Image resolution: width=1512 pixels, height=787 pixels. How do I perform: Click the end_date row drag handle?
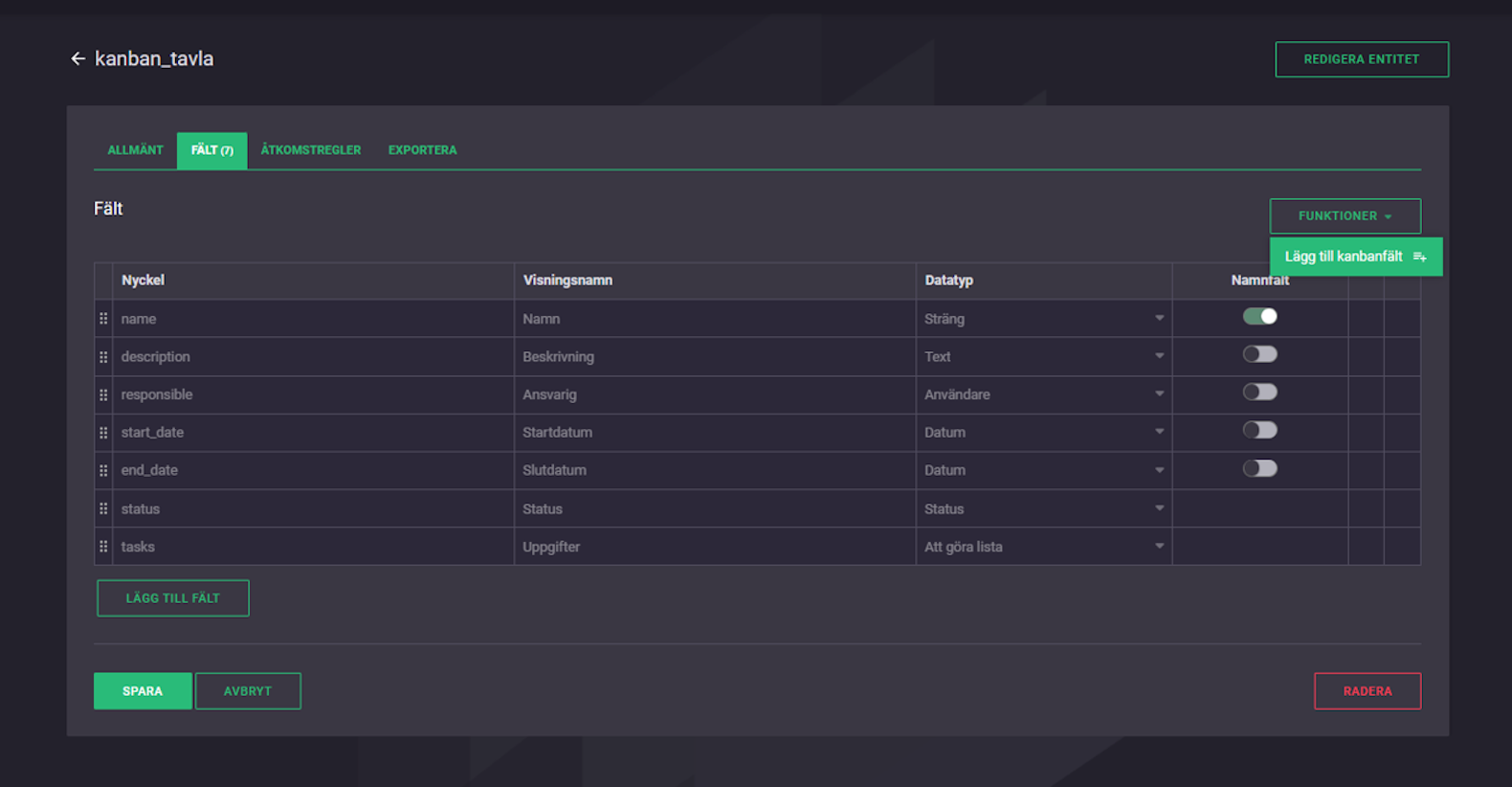(103, 470)
